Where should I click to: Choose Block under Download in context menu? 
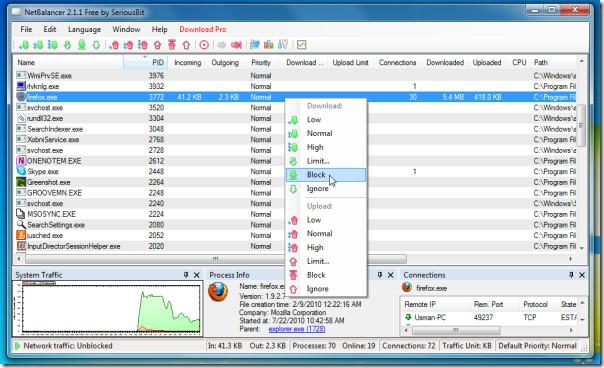tap(326, 175)
